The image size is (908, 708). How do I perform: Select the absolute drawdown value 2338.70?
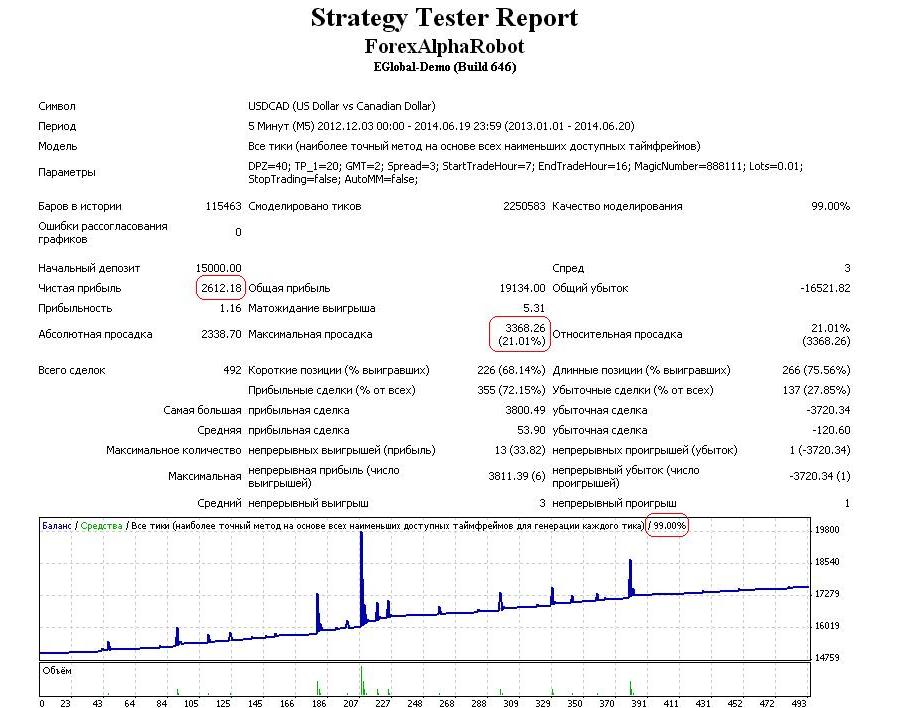point(221,334)
